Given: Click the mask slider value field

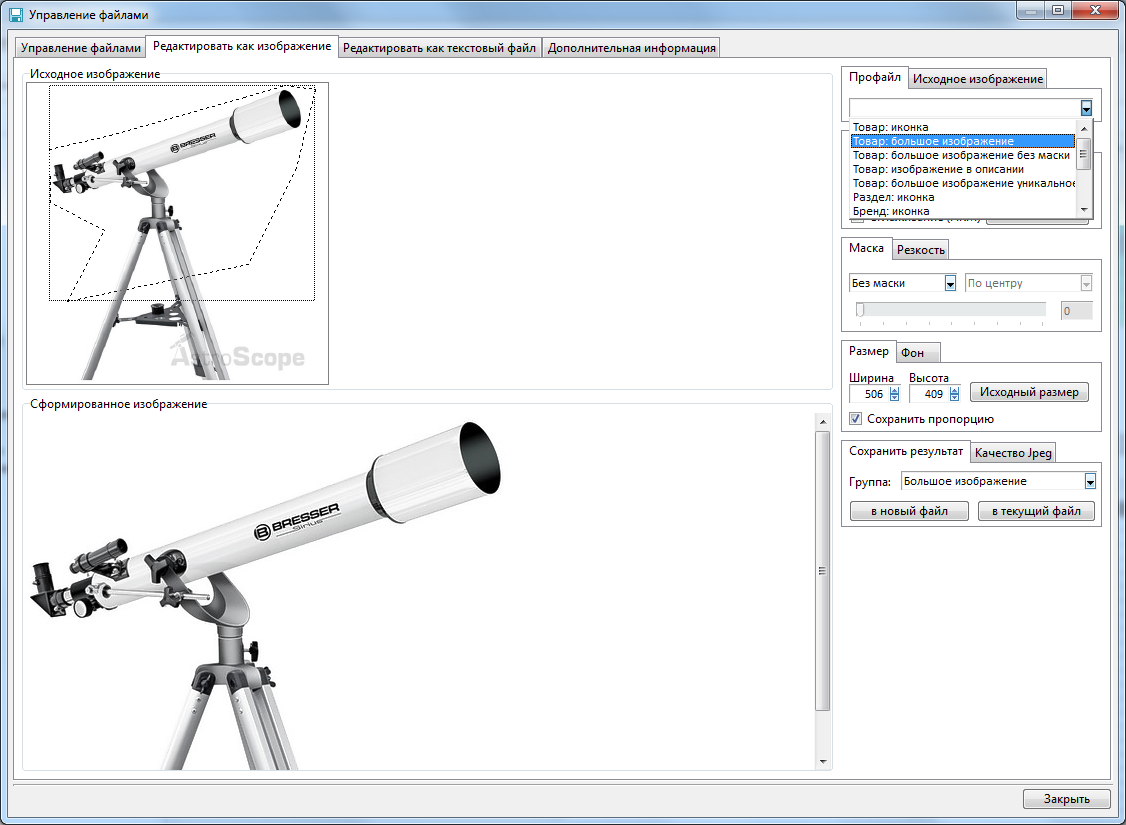Looking at the screenshot, I should tap(1076, 311).
